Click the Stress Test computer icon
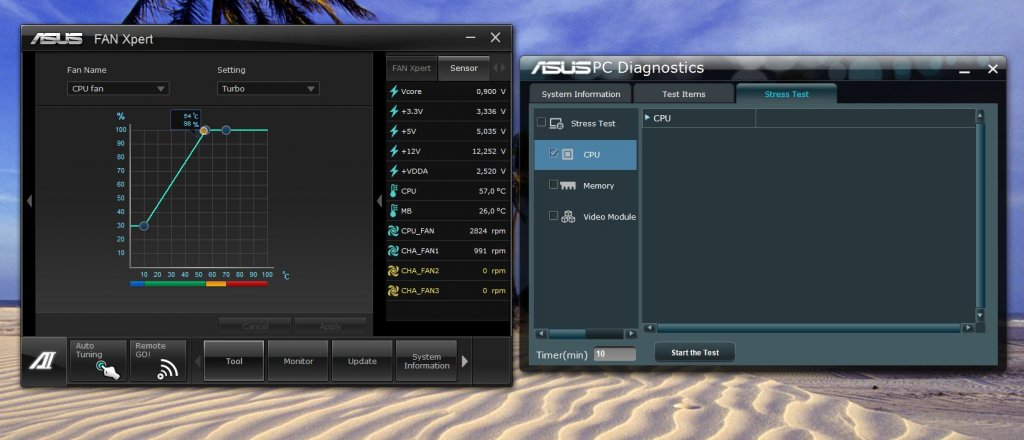This screenshot has height=440, width=1024. coord(556,123)
